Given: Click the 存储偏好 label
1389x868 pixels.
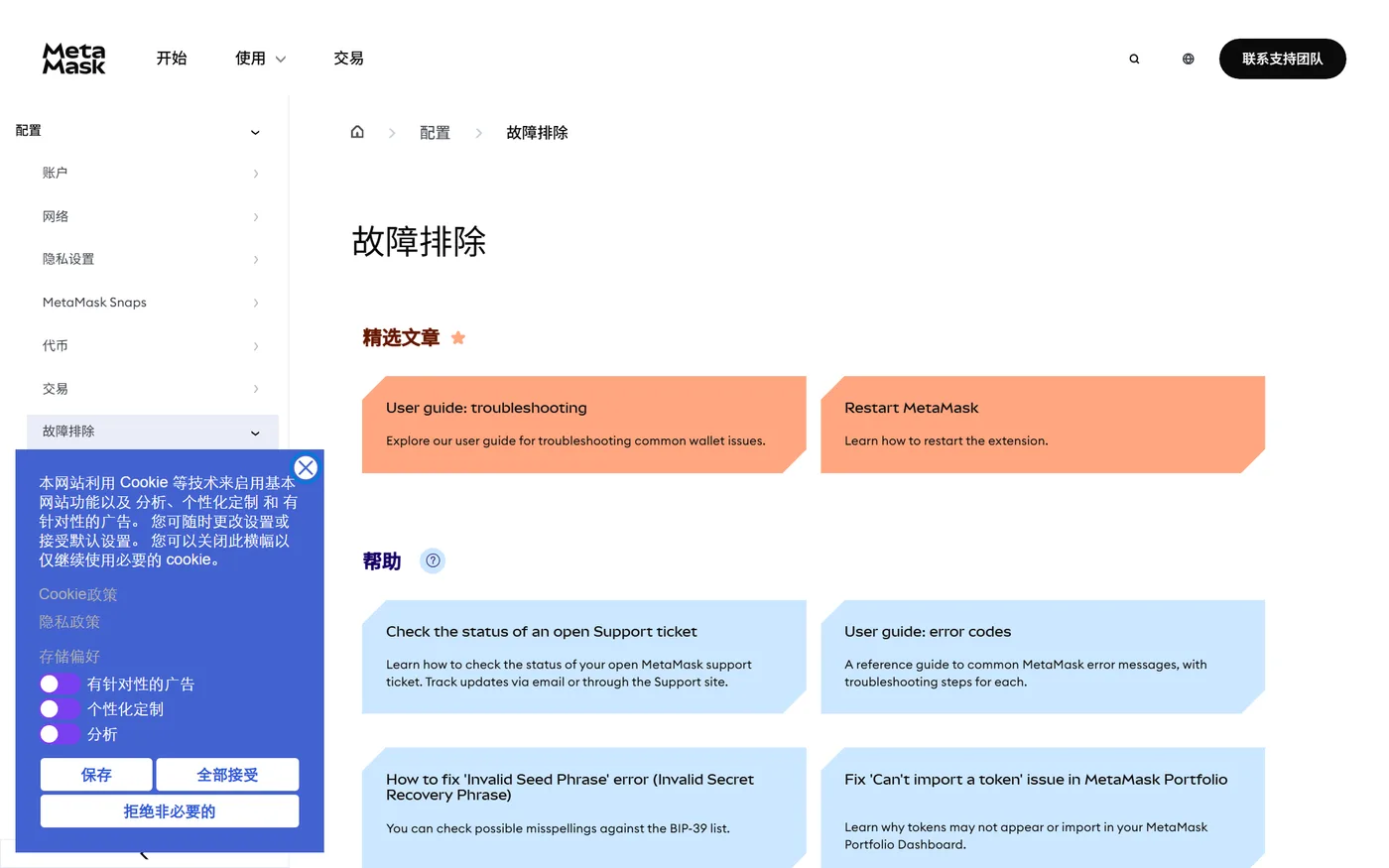Looking at the screenshot, I should coord(69,657).
